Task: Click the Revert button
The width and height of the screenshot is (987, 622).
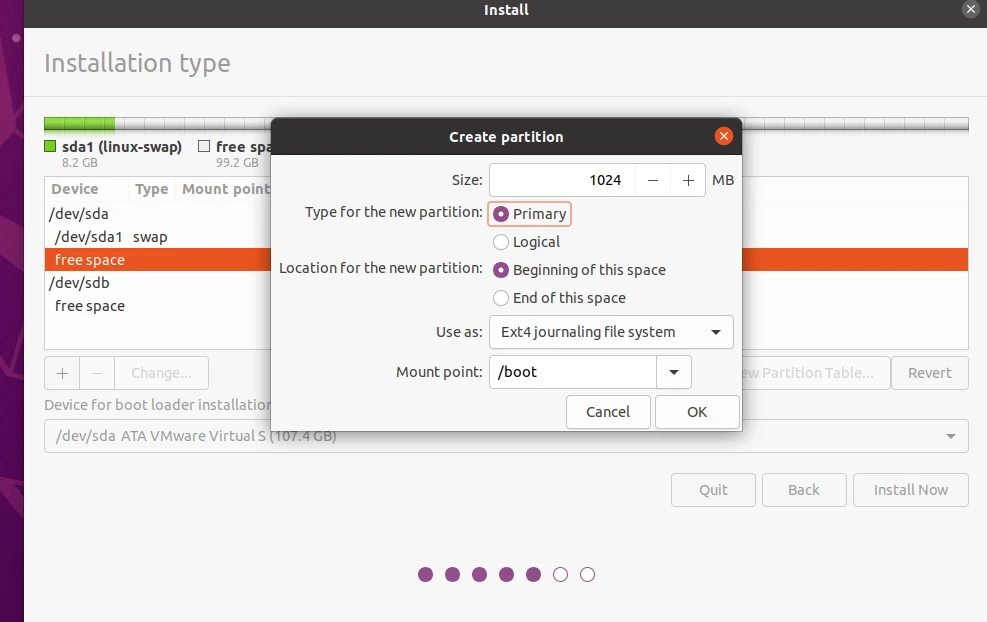Action: [x=929, y=373]
